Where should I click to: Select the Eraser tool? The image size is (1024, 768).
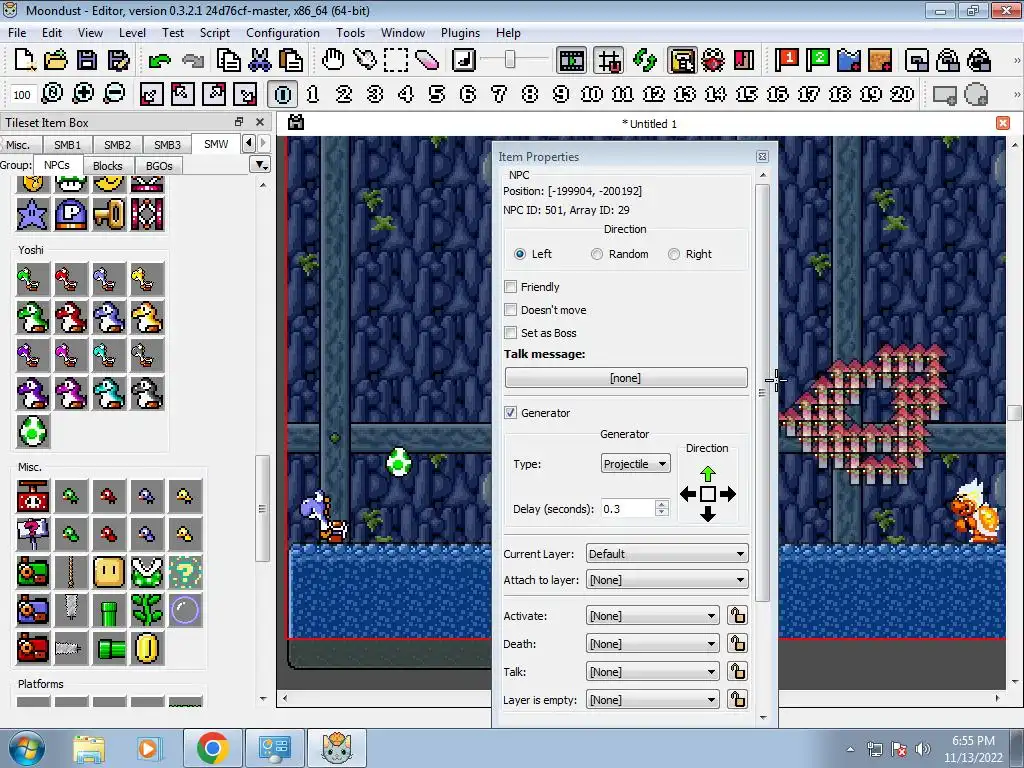[426, 60]
